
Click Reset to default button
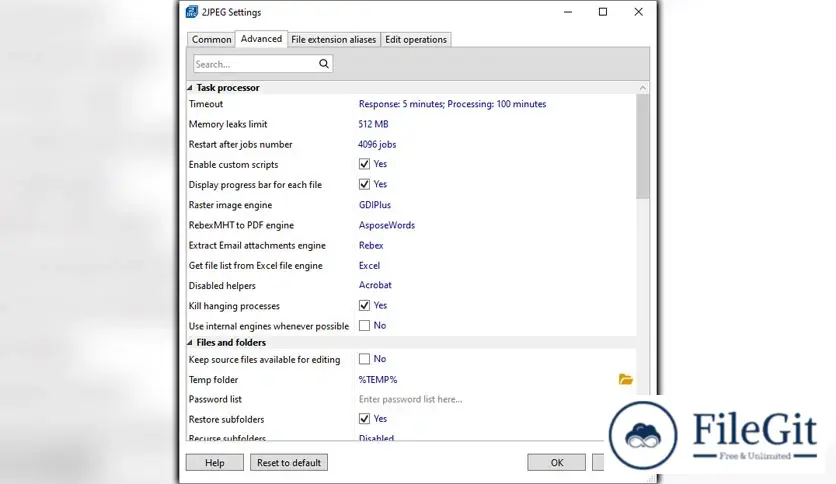coord(289,463)
